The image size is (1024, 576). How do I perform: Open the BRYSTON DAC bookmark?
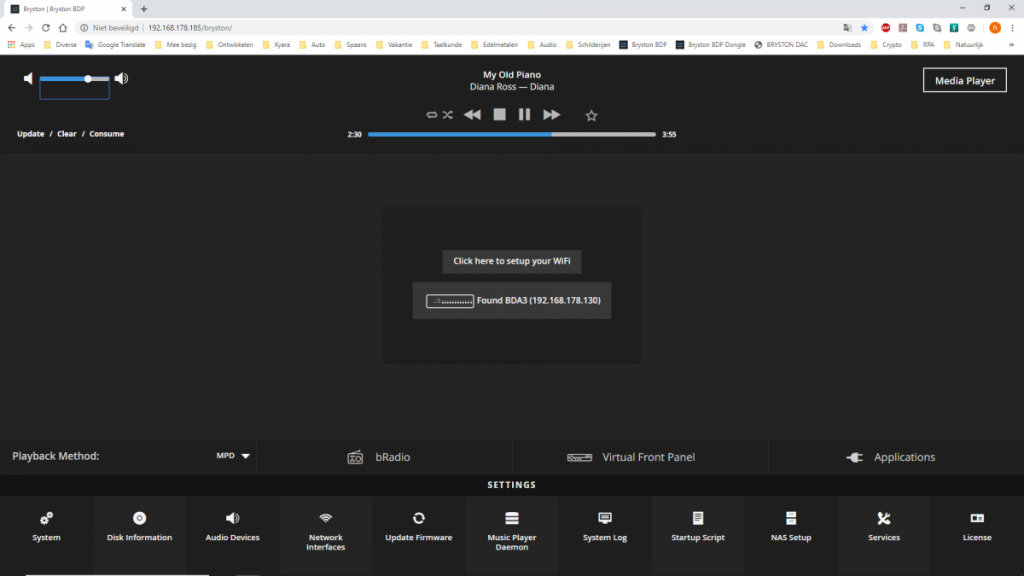[x=781, y=45]
